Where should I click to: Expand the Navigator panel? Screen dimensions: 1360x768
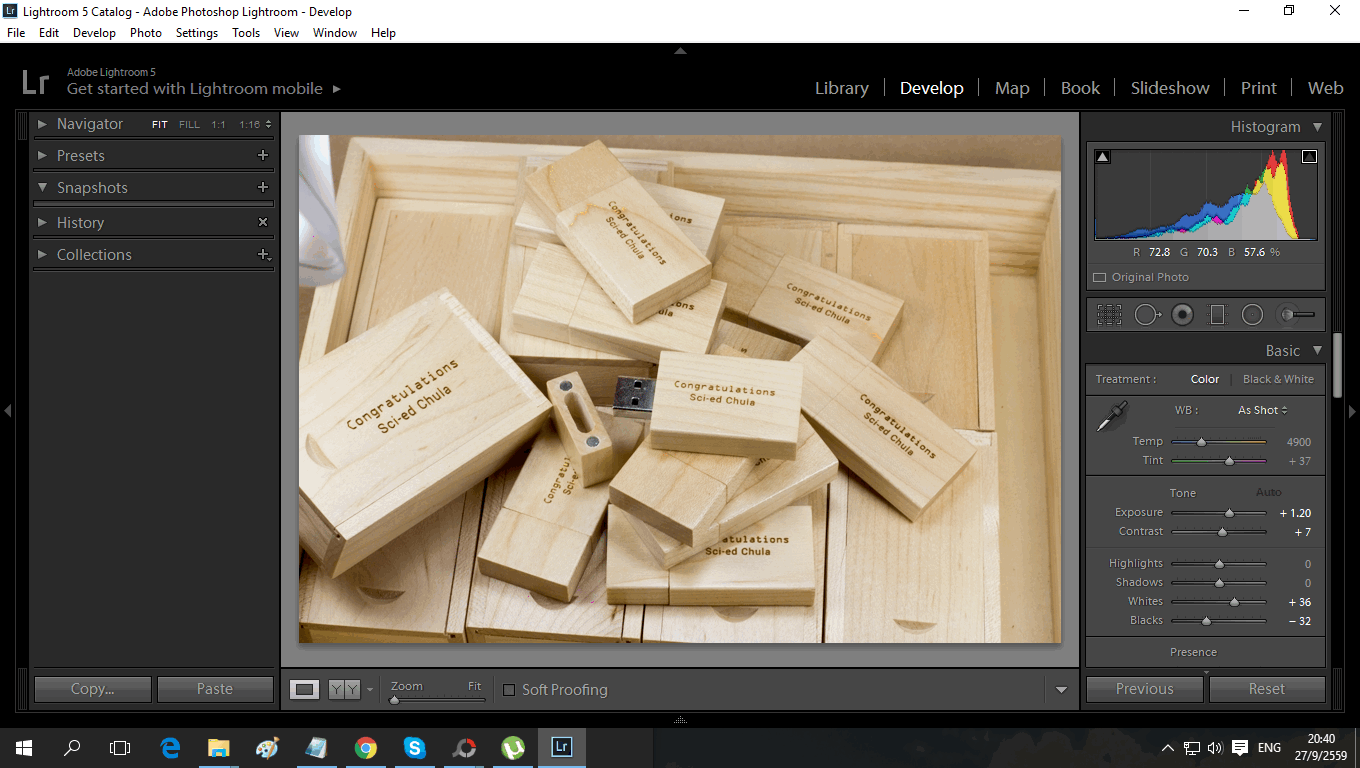tap(42, 124)
